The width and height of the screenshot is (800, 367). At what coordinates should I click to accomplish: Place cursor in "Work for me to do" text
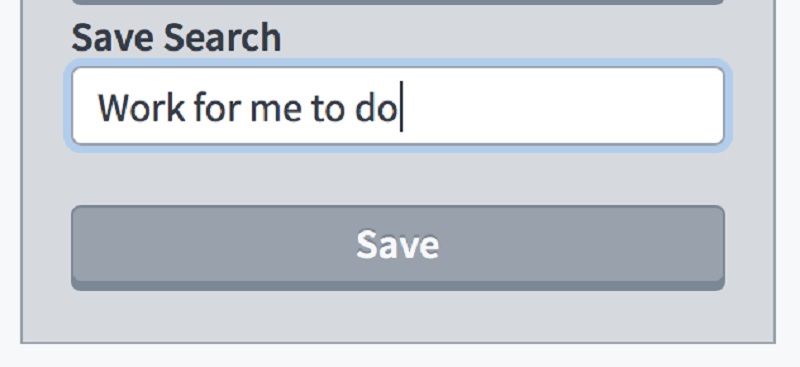[x=247, y=108]
